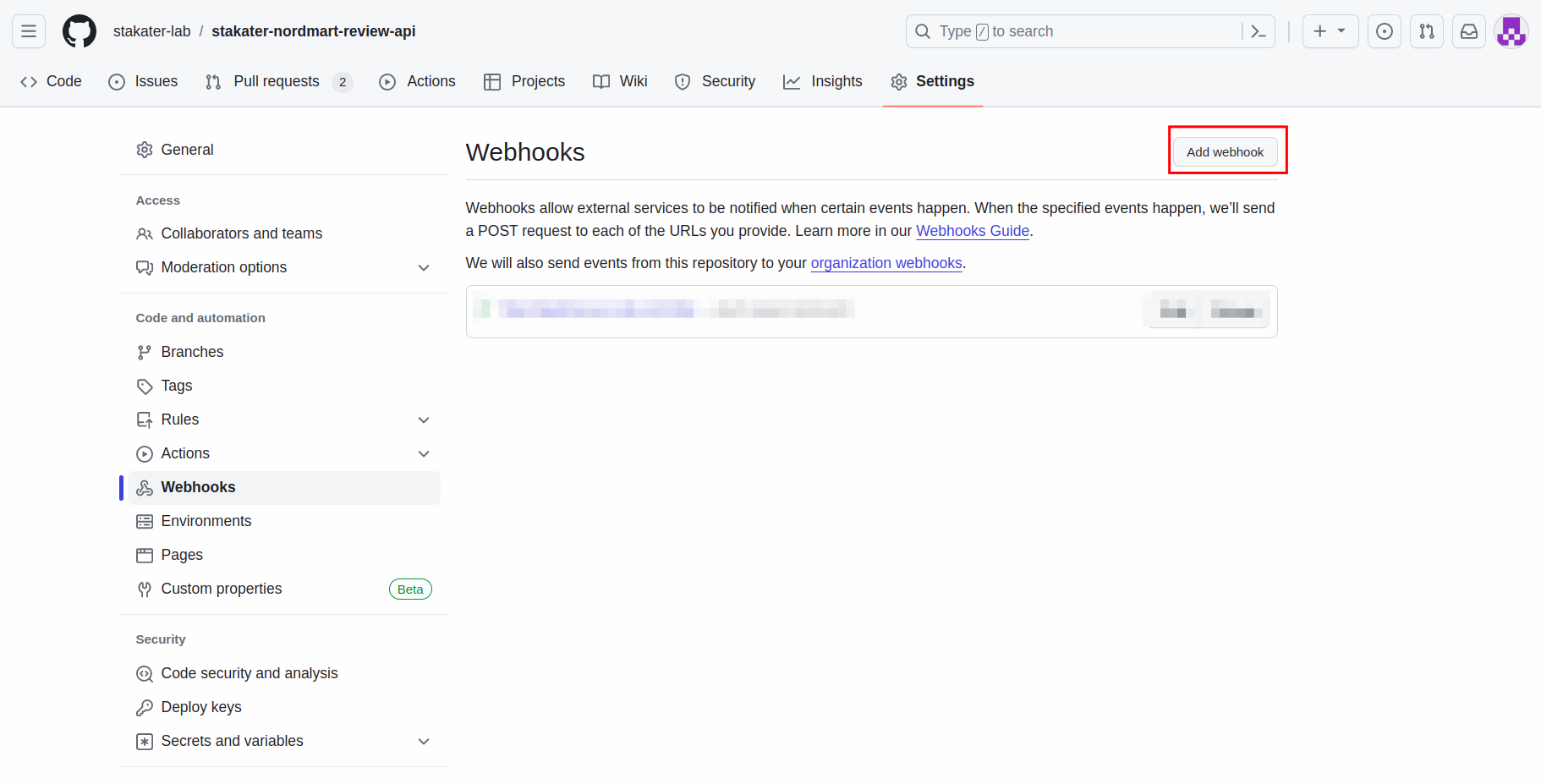Open Deploy keys via its key icon
Image resolution: width=1541 pixels, height=784 pixels.
(145, 707)
